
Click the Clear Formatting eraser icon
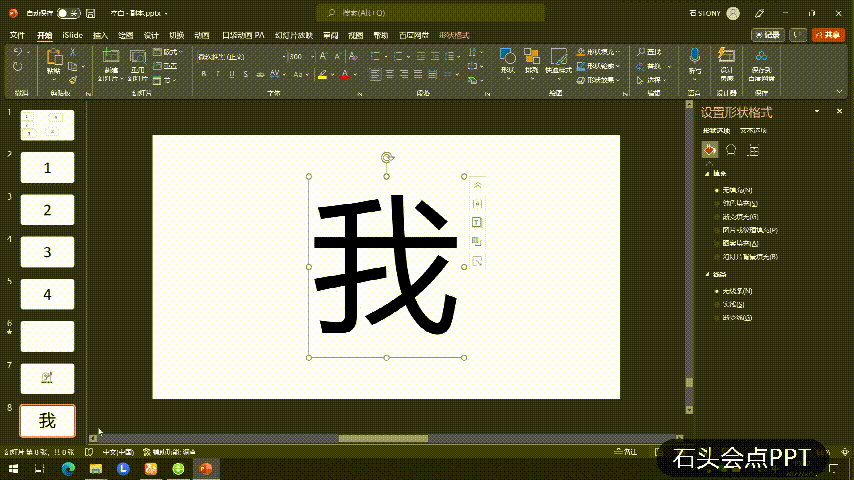(x=353, y=56)
